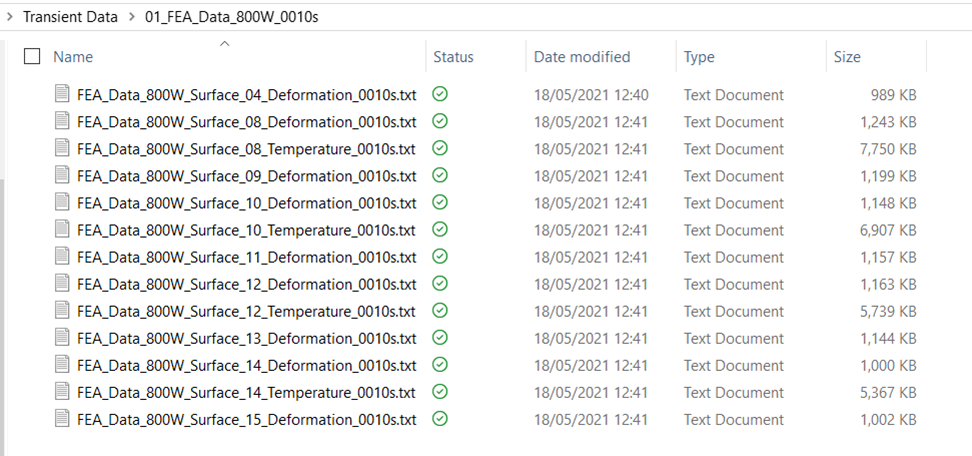Sort files by Size column header
972x456 pixels.
847,57
